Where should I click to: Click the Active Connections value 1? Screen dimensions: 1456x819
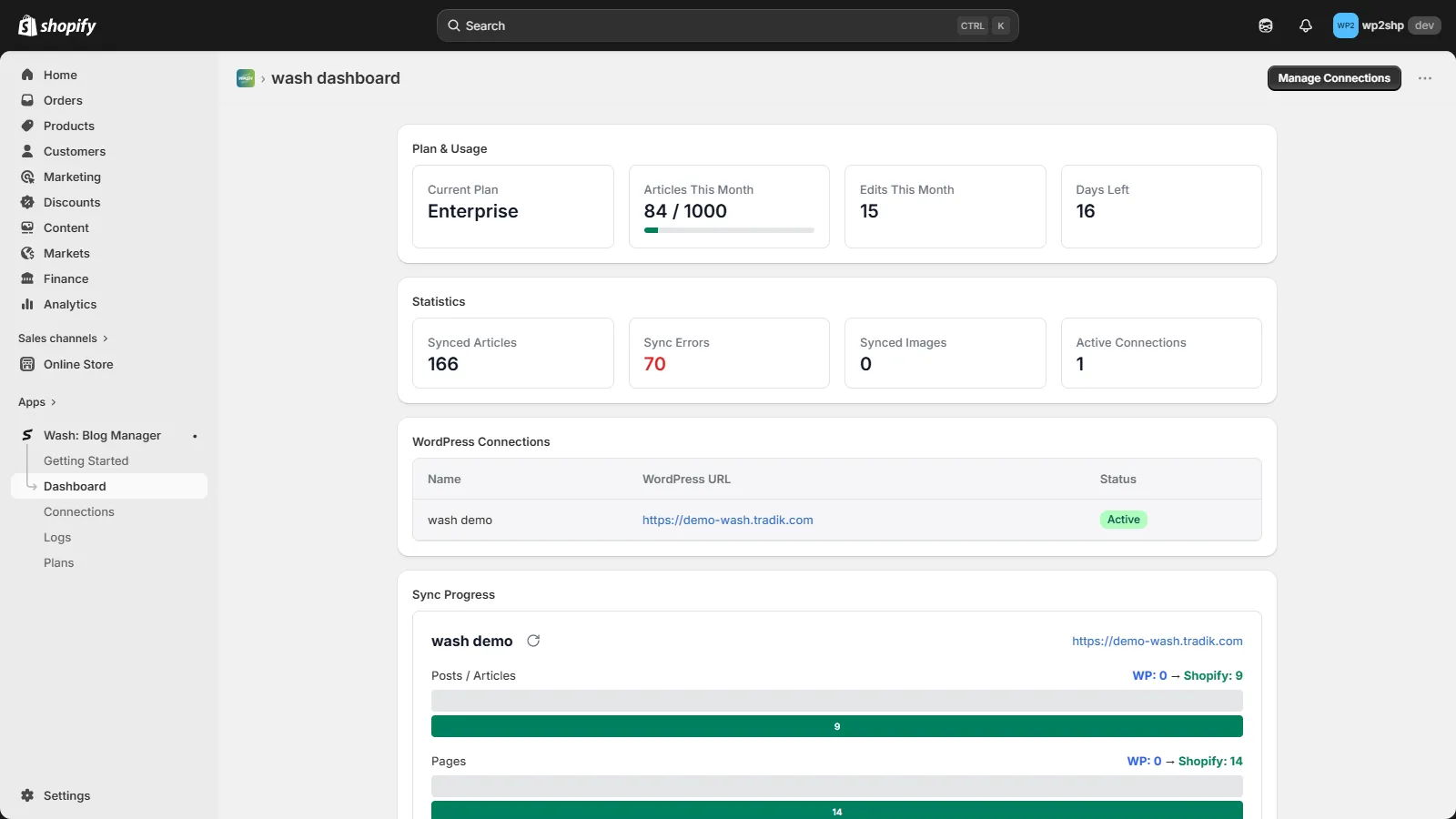(1080, 364)
